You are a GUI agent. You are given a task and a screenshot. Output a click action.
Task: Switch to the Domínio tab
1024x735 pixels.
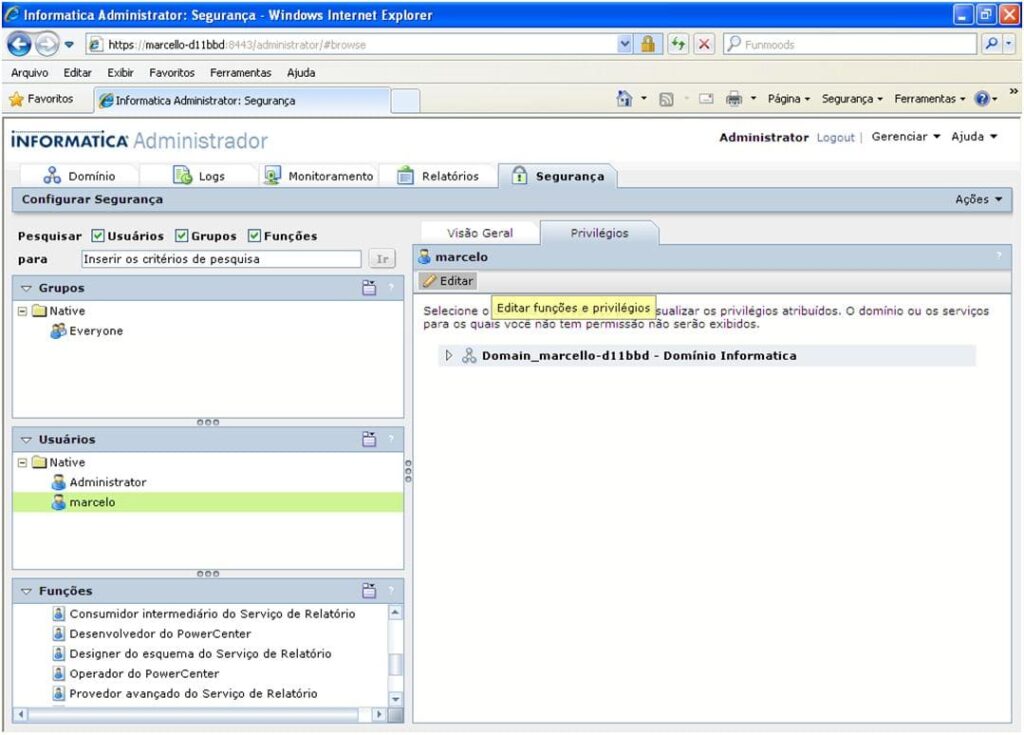(79, 176)
